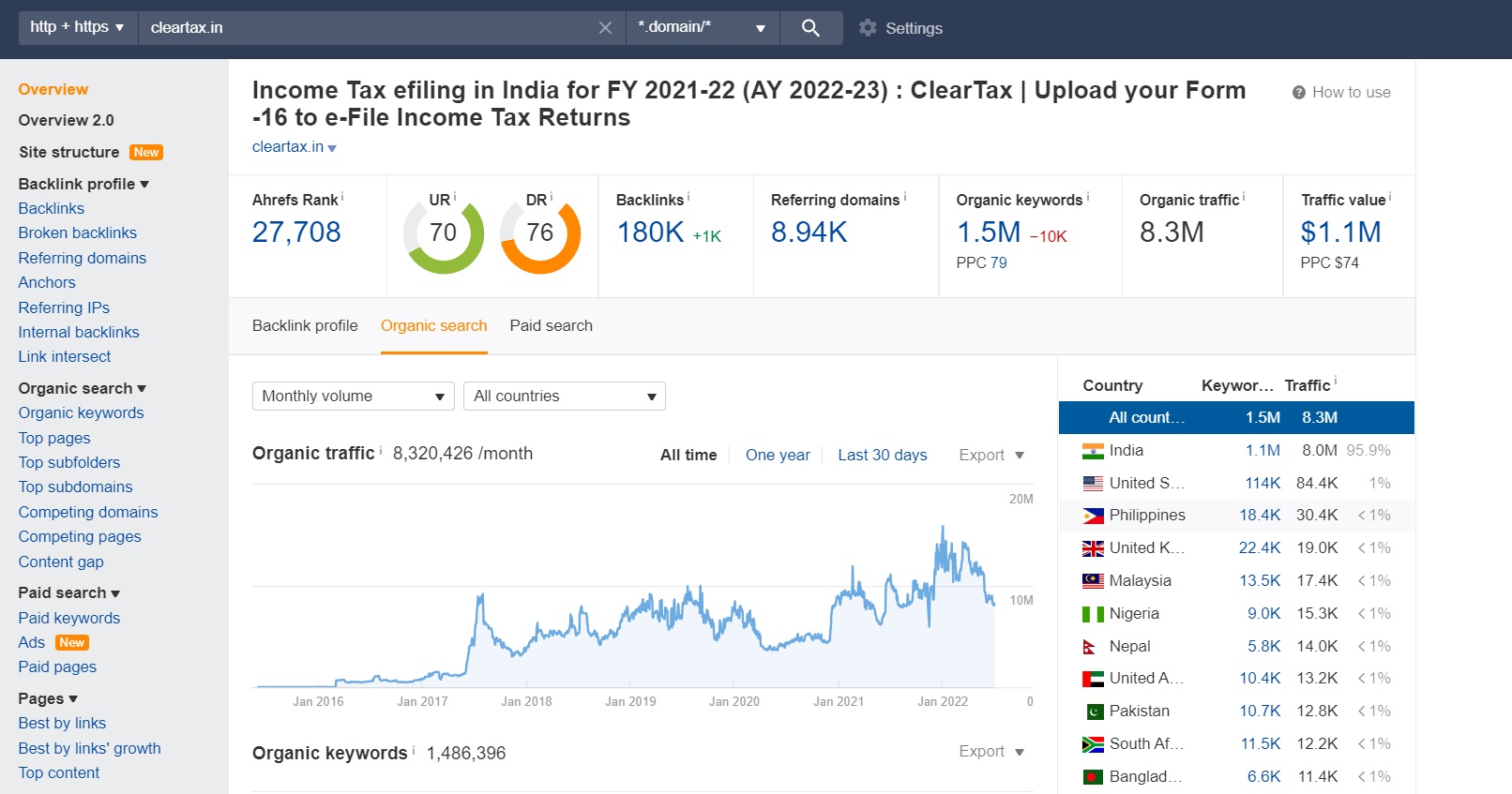Open the *.domain/* mode dropdown
Image resolution: width=1512 pixels, height=794 pixels.
[702, 27]
